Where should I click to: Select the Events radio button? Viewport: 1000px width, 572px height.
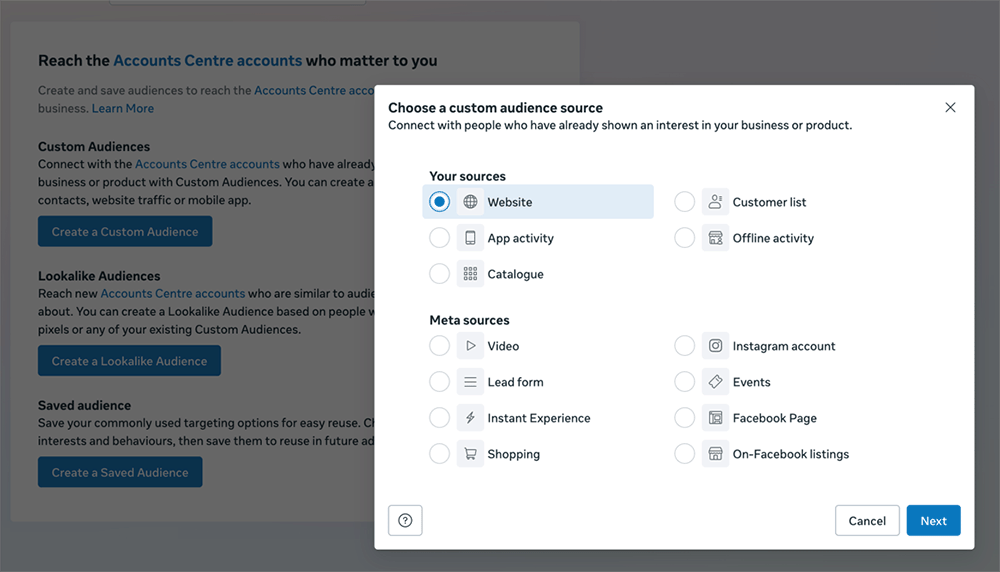(x=684, y=382)
